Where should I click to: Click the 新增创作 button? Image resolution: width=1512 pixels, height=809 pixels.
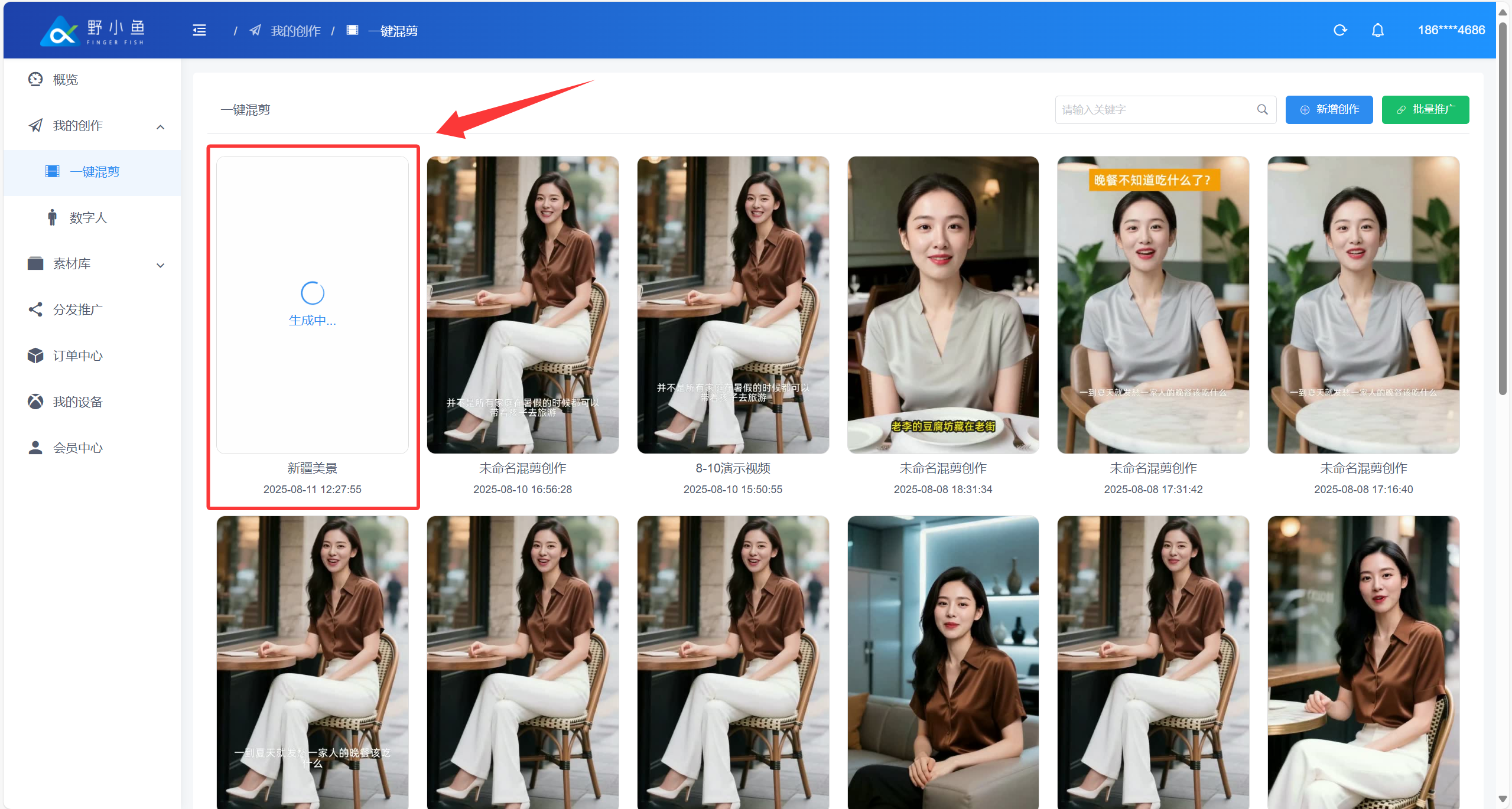(1328, 109)
